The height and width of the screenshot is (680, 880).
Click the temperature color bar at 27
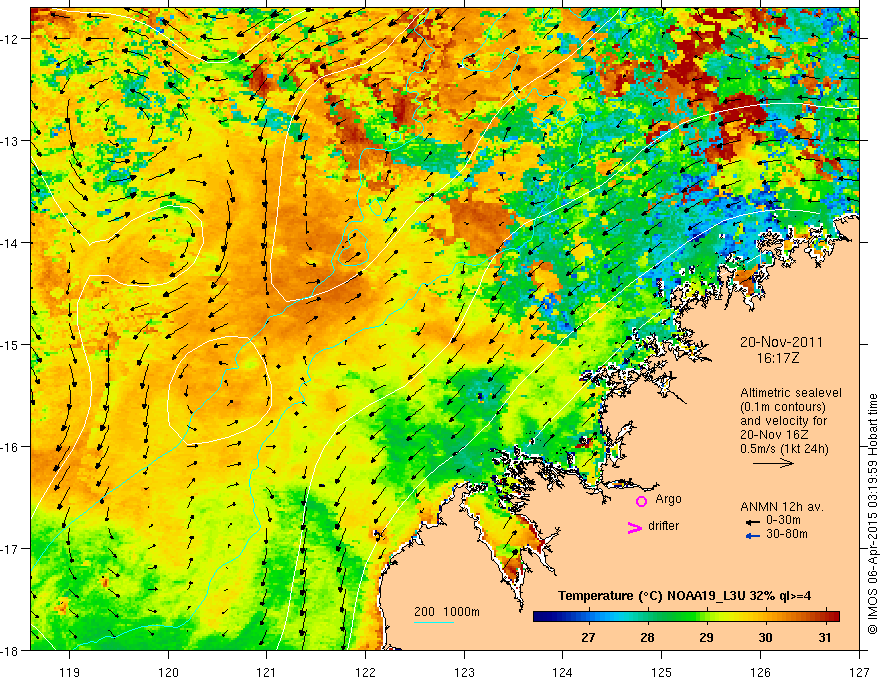click(588, 616)
